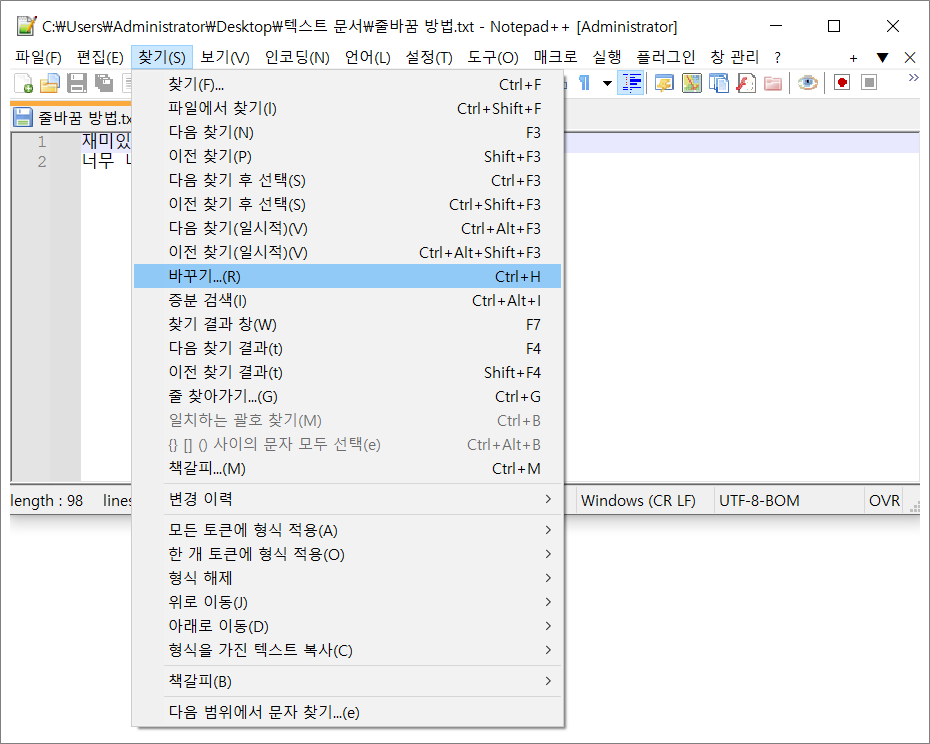Open 찾기 결과 창(W) entry
Screen dimensions: 930x744
tap(348, 324)
